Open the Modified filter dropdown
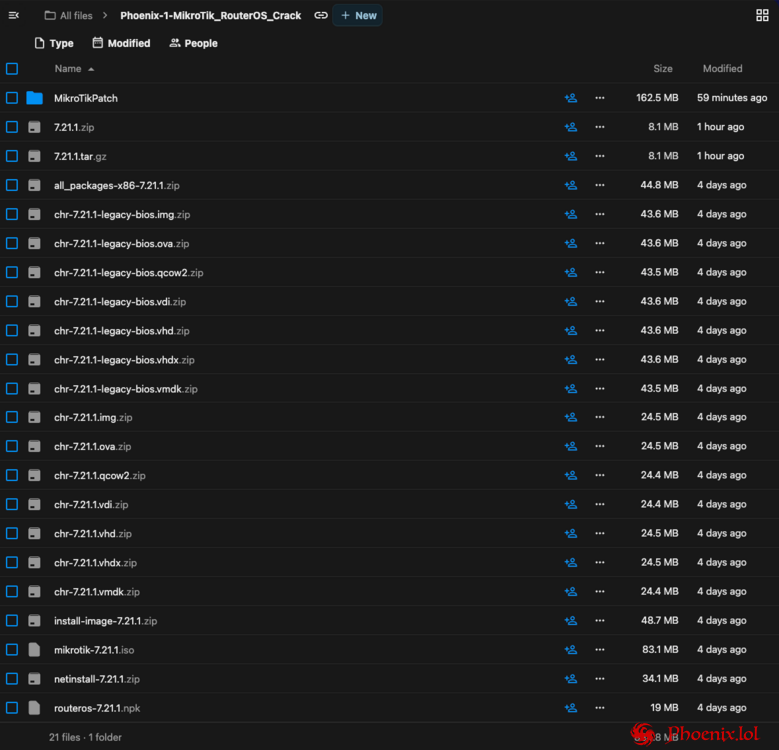 [121, 43]
